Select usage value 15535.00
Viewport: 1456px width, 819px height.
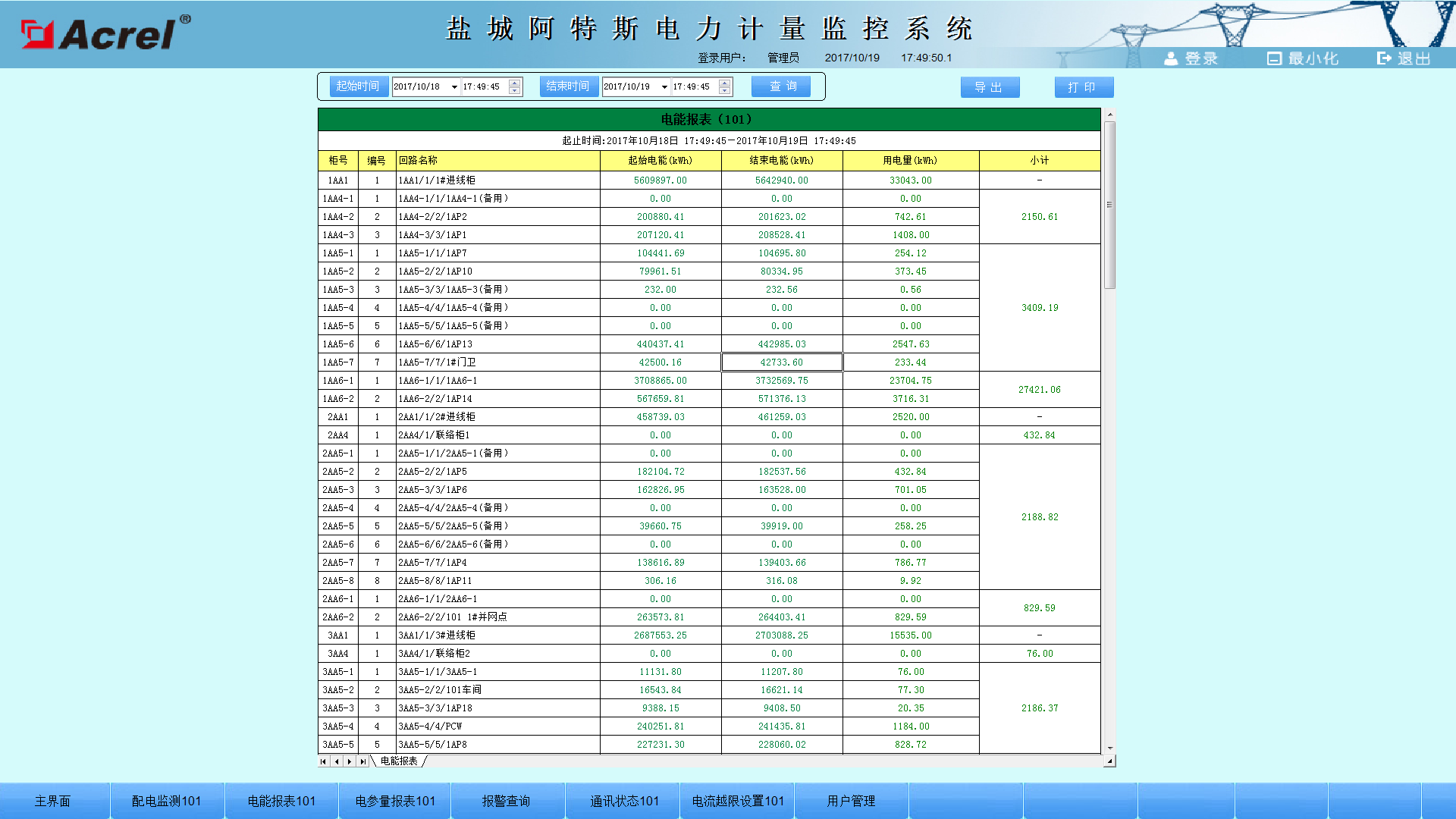coord(911,635)
